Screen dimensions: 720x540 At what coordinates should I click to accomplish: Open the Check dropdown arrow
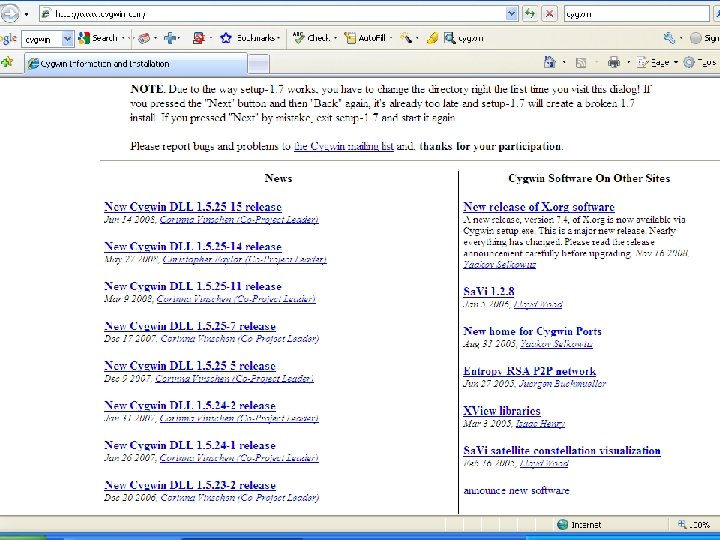[335, 38]
